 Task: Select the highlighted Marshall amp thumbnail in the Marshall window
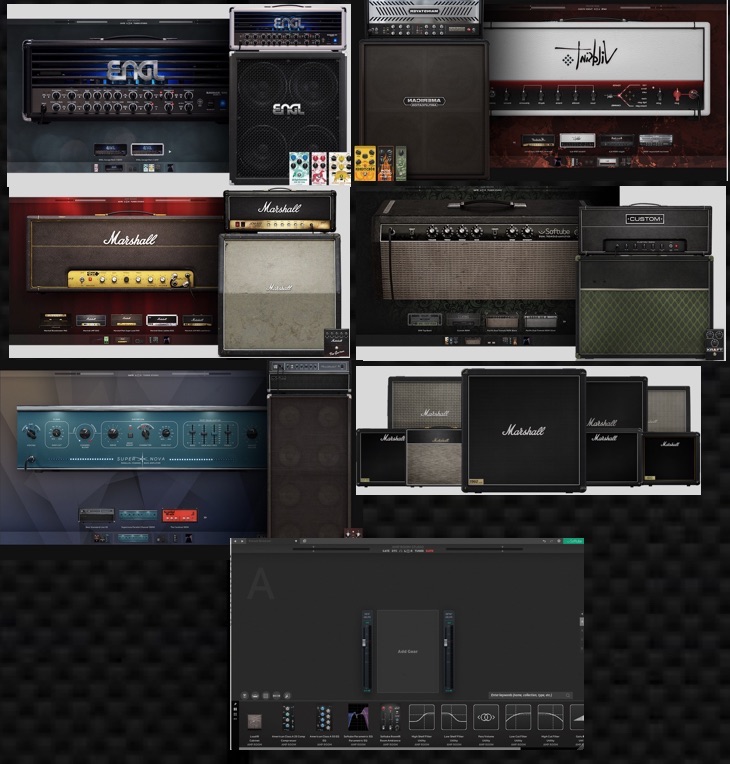(x=162, y=321)
